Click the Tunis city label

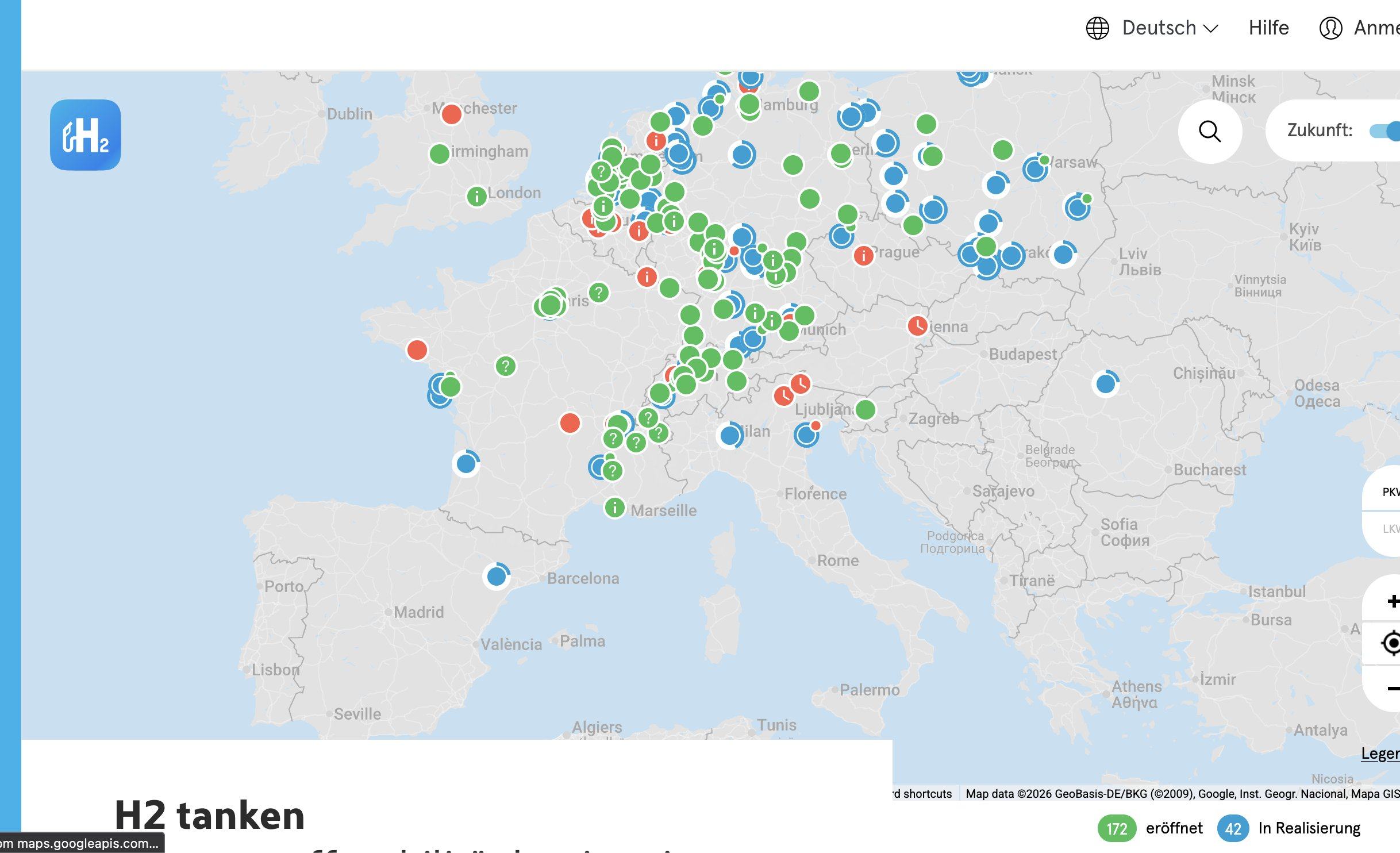point(776,725)
